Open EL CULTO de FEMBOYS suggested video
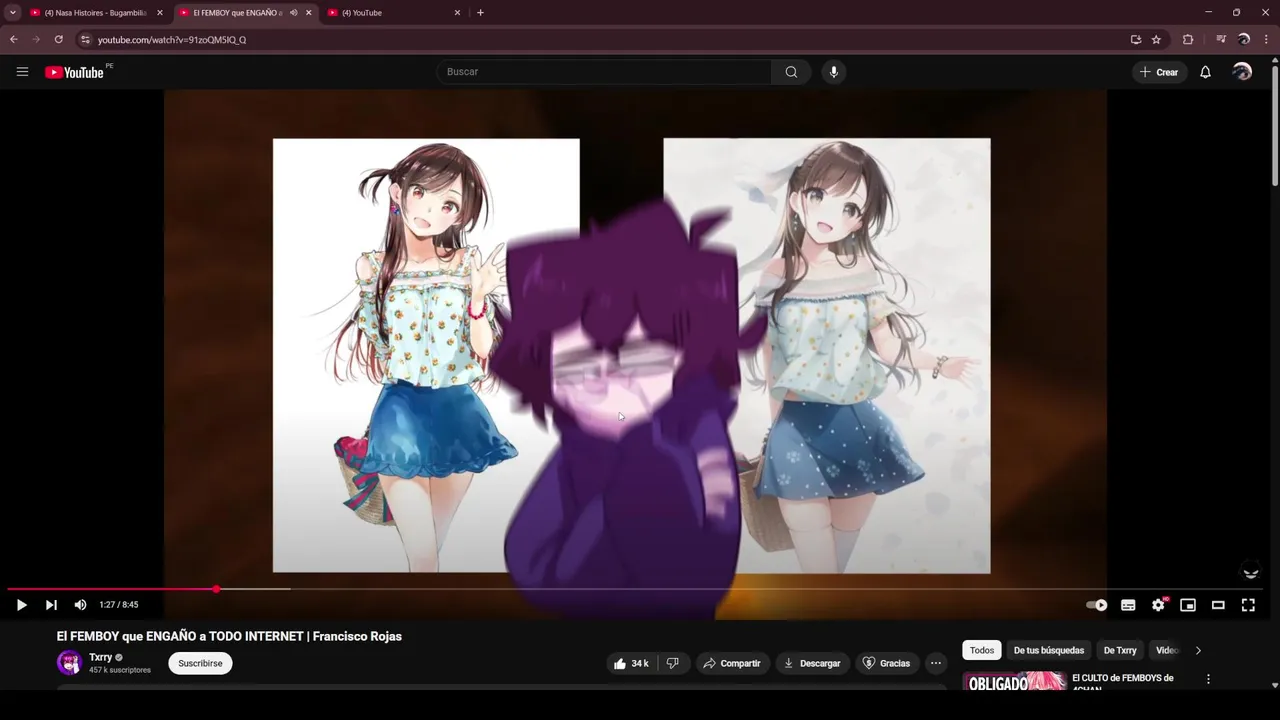 (1122, 682)
